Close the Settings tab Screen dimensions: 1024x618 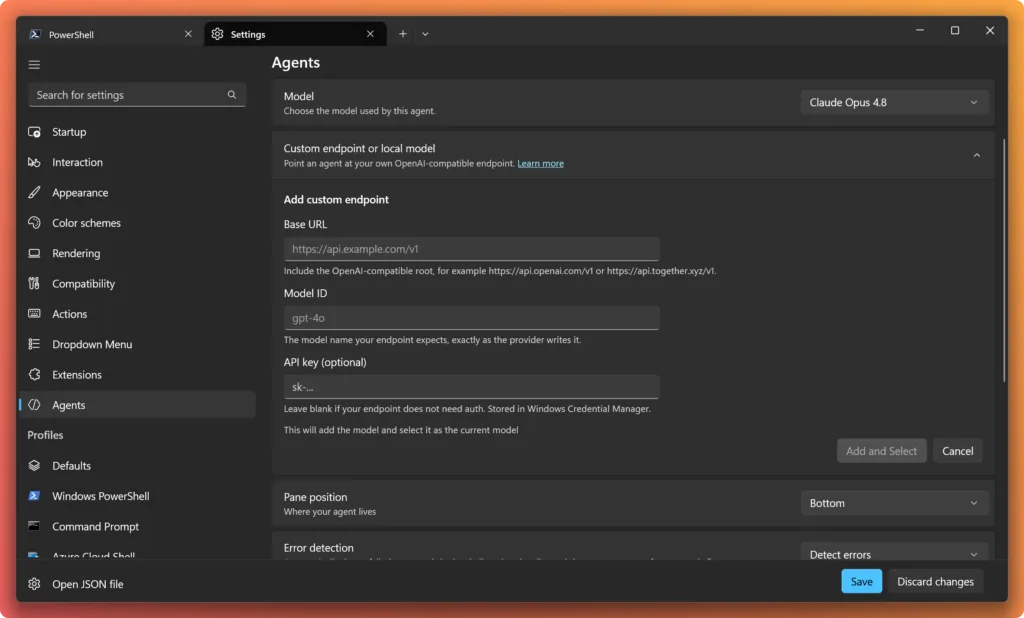pos(370,34)
